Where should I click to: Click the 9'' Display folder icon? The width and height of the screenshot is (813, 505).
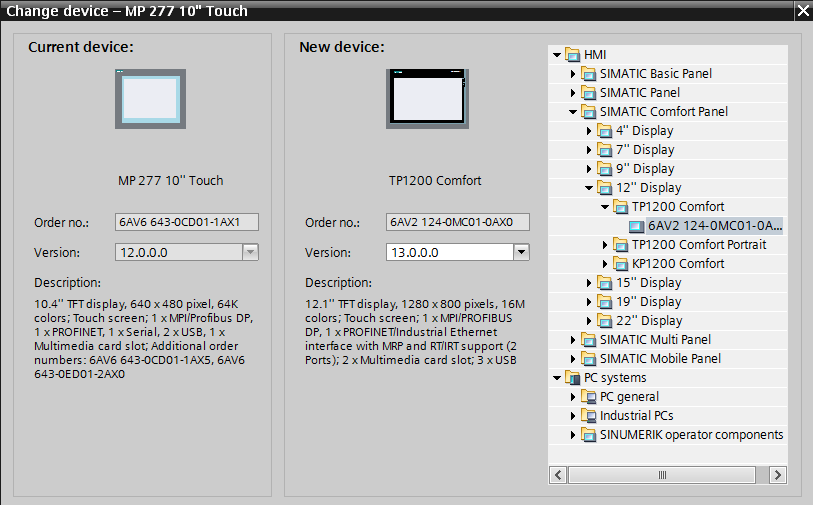click(605, 169)
